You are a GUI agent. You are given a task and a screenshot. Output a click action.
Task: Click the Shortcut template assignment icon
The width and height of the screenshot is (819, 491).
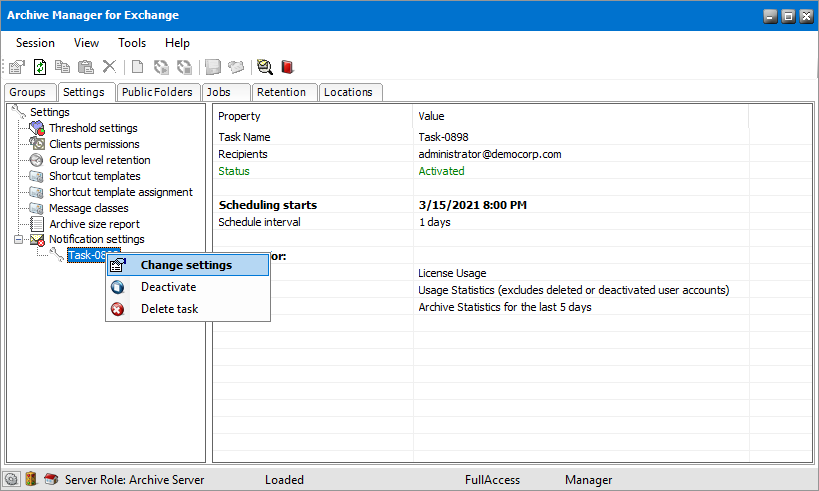point(37,192)
